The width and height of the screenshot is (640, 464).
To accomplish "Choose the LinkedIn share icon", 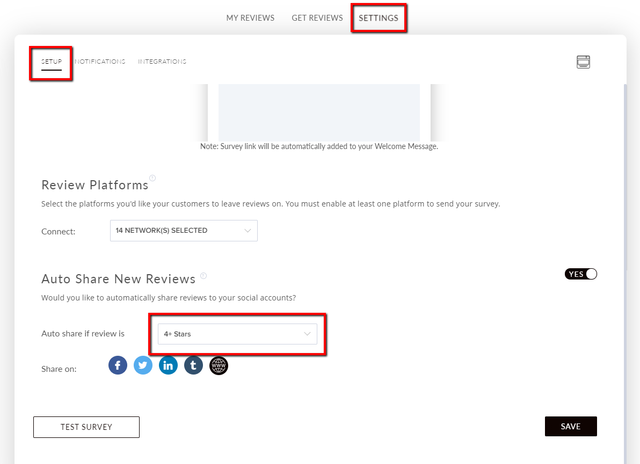I will click(168, 365).
